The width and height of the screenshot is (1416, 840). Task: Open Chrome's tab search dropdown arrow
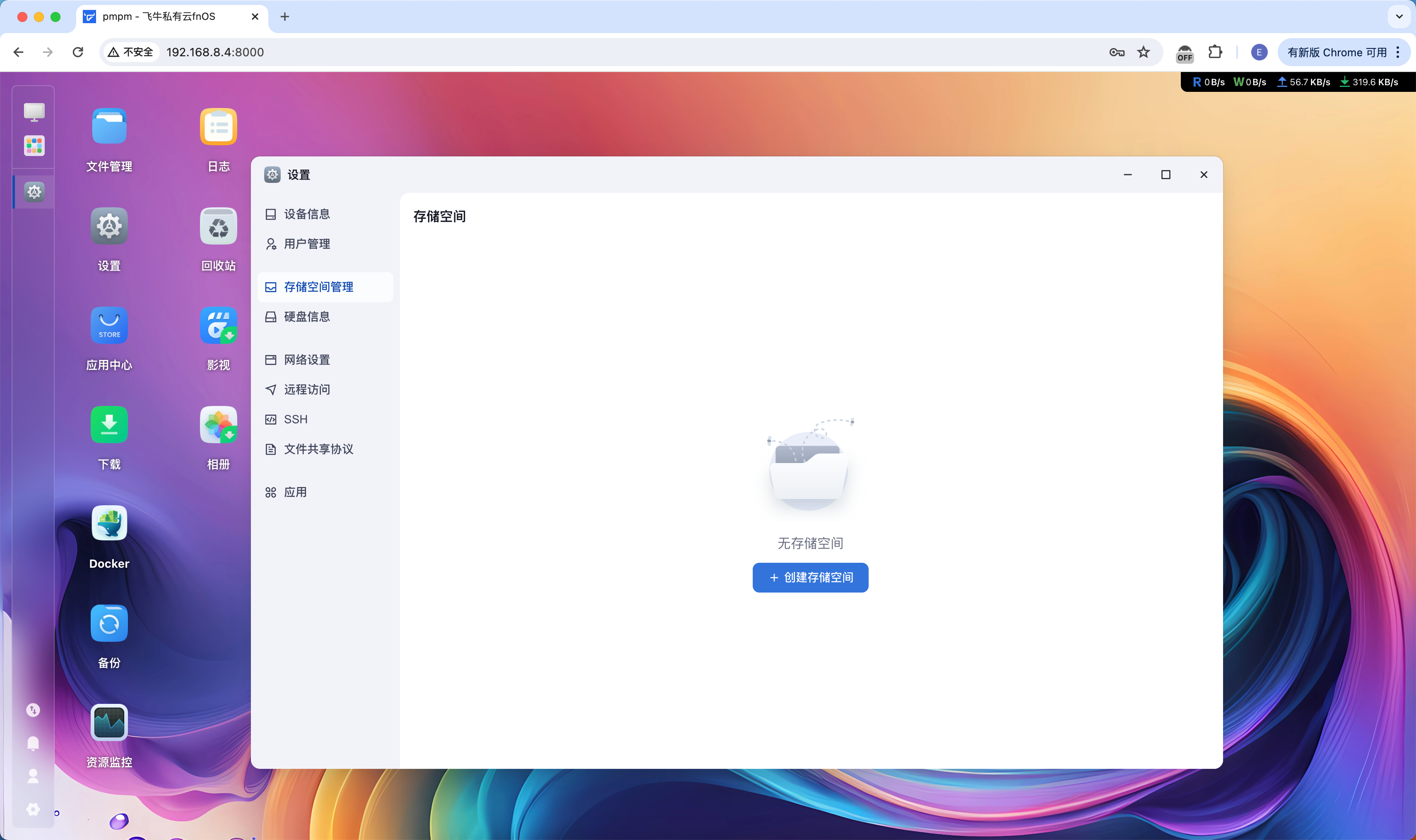pyautogui.click(x=1399, y=17)
